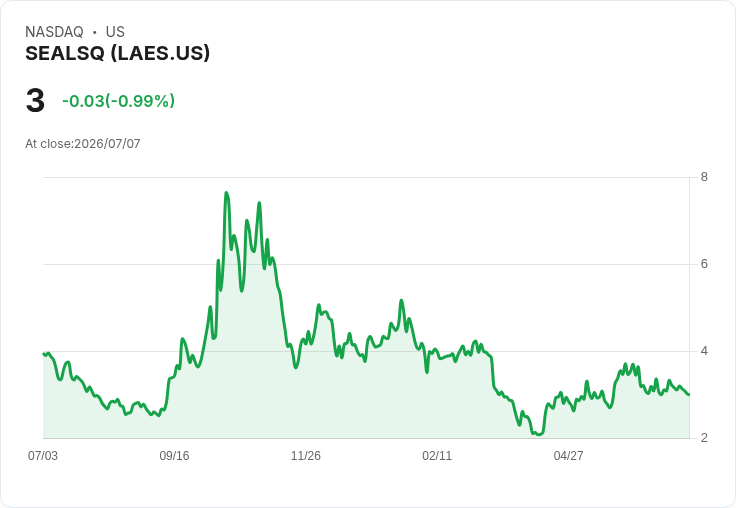Image resolution: width=736 pixels, height=508 pixels.
Task: Click the right endpoint of the price line
Action: point(689,394)
